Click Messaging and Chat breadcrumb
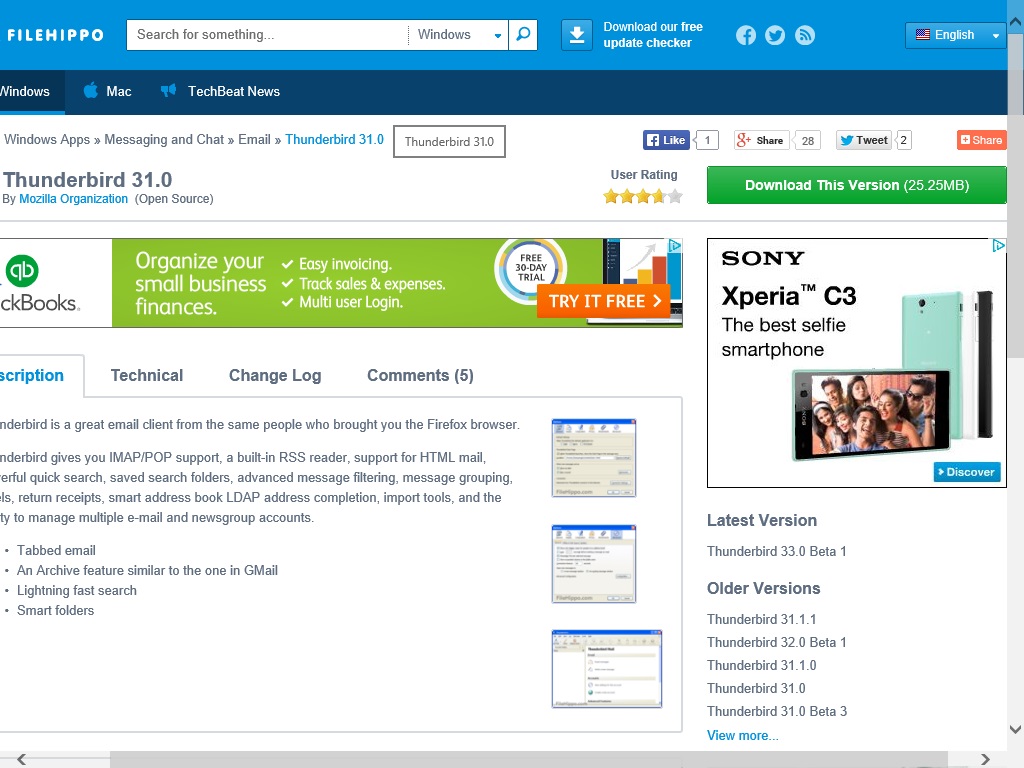This screenshot has height=768, width=1024. (164, 140)
